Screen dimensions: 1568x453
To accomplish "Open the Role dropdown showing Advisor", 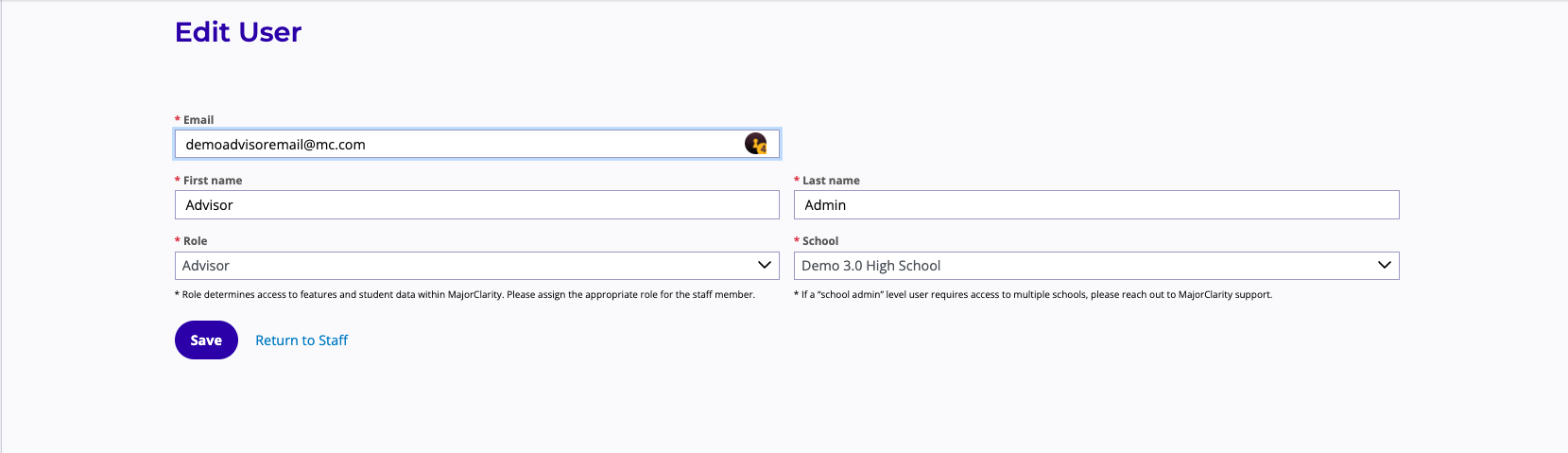I will [463, 266].
